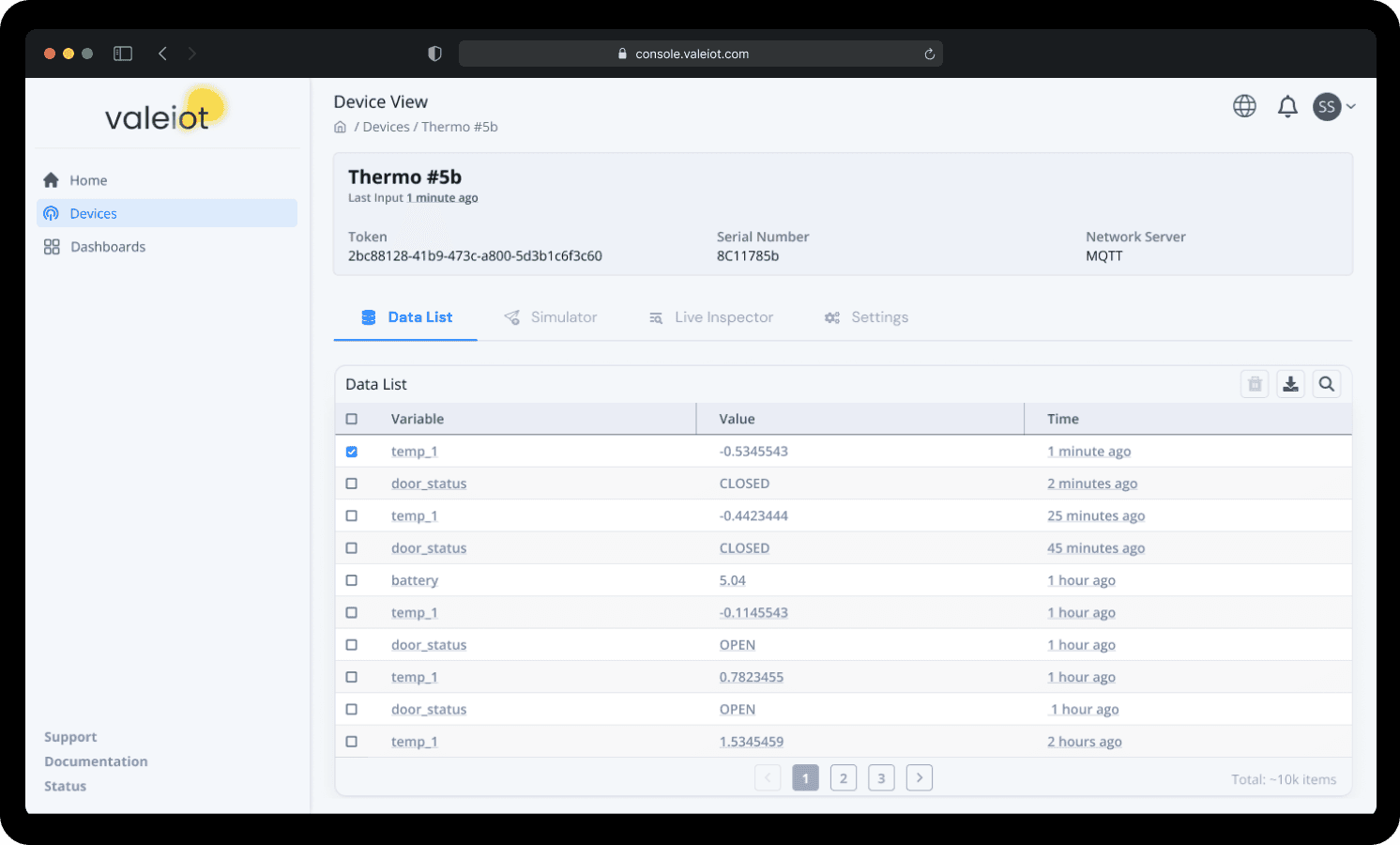1400x845 pixels.
Task: Click the Value column header
Action: 737,419
